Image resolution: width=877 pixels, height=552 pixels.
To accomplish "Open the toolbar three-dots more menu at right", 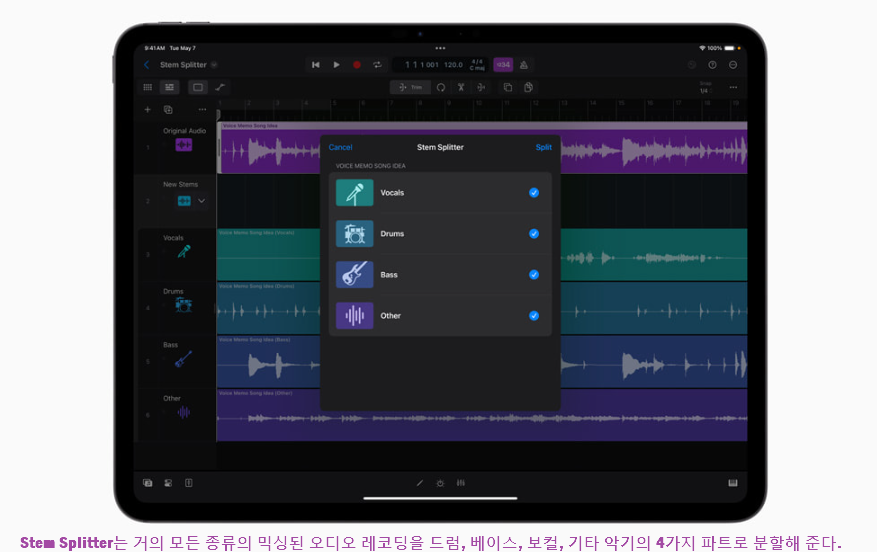I will pos(733,87).
